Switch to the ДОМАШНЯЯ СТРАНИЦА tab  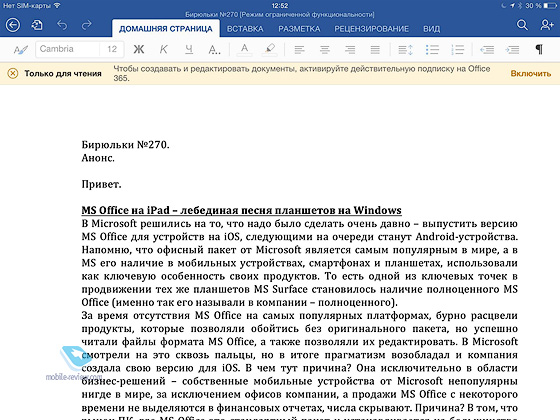pyautogui.click(x=166, y=29)
